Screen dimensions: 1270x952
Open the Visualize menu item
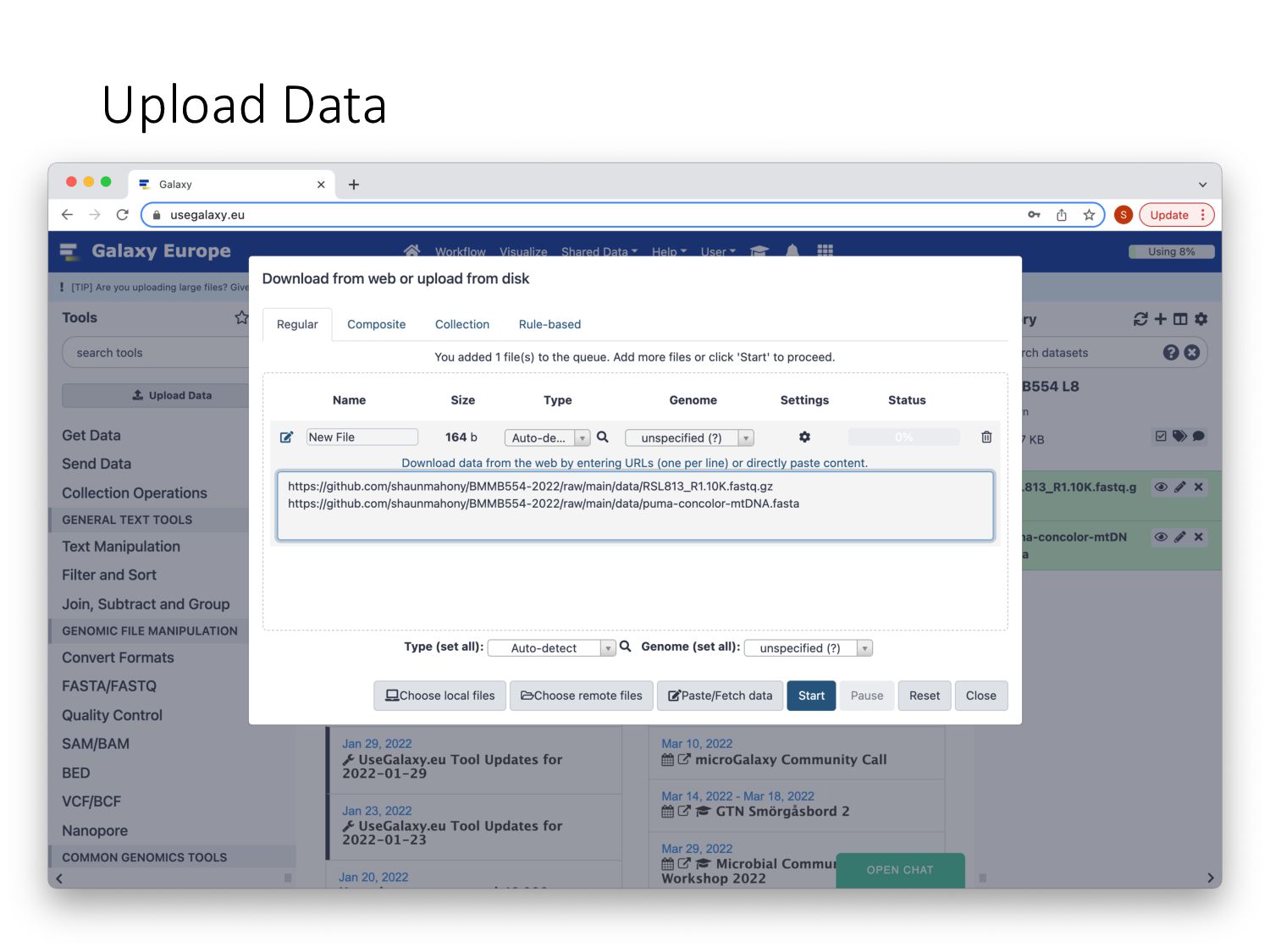click(x=523, y=251)
